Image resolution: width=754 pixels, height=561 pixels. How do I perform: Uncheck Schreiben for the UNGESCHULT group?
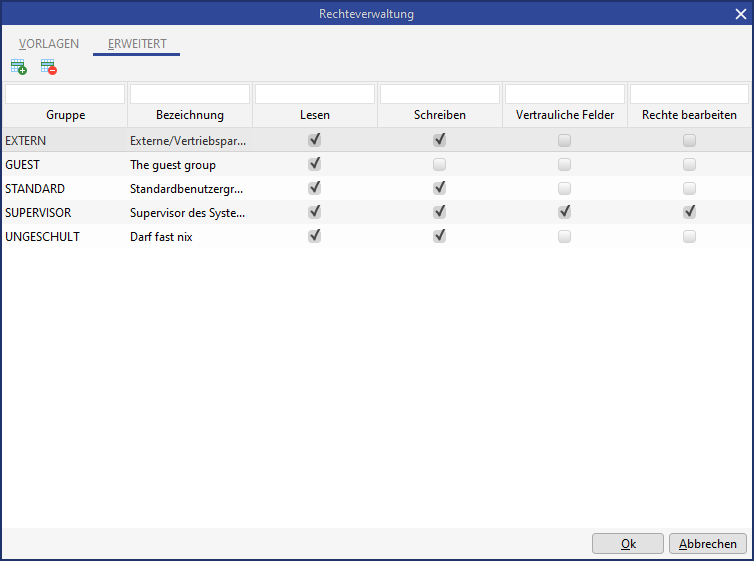click(x=440, y=236)
